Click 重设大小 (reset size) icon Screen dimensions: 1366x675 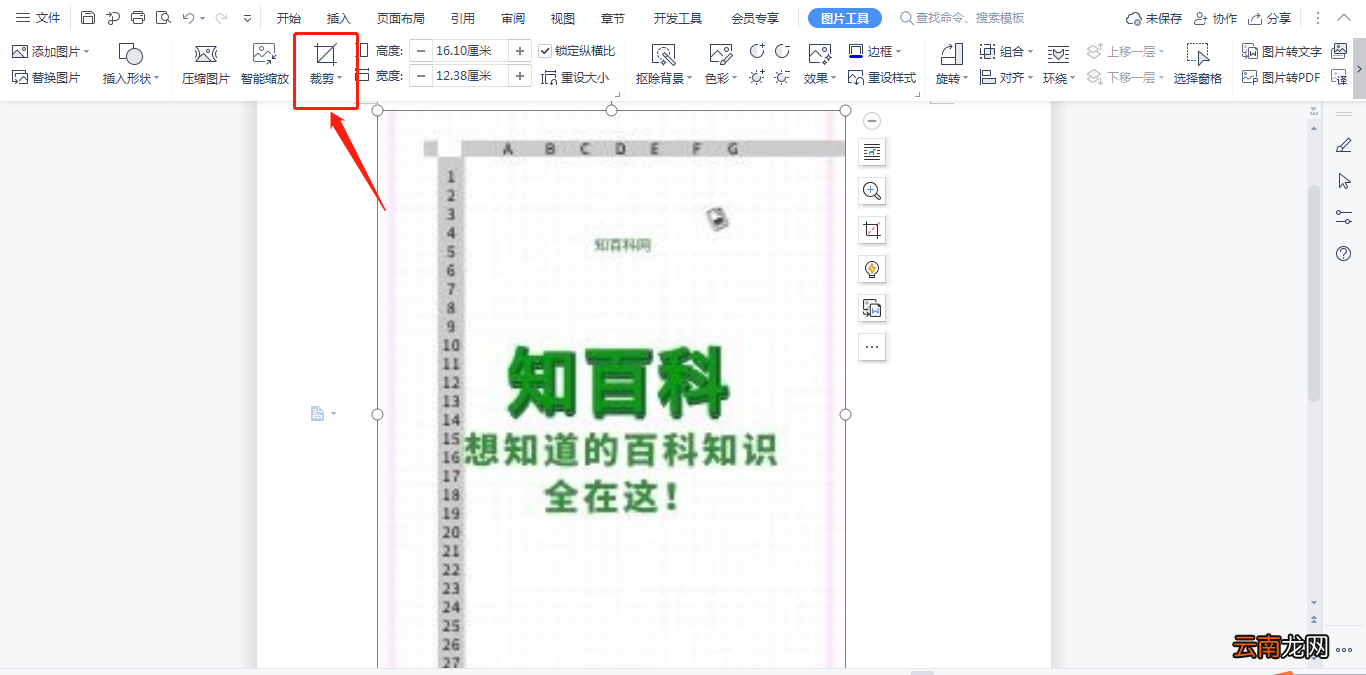point(574,77)
